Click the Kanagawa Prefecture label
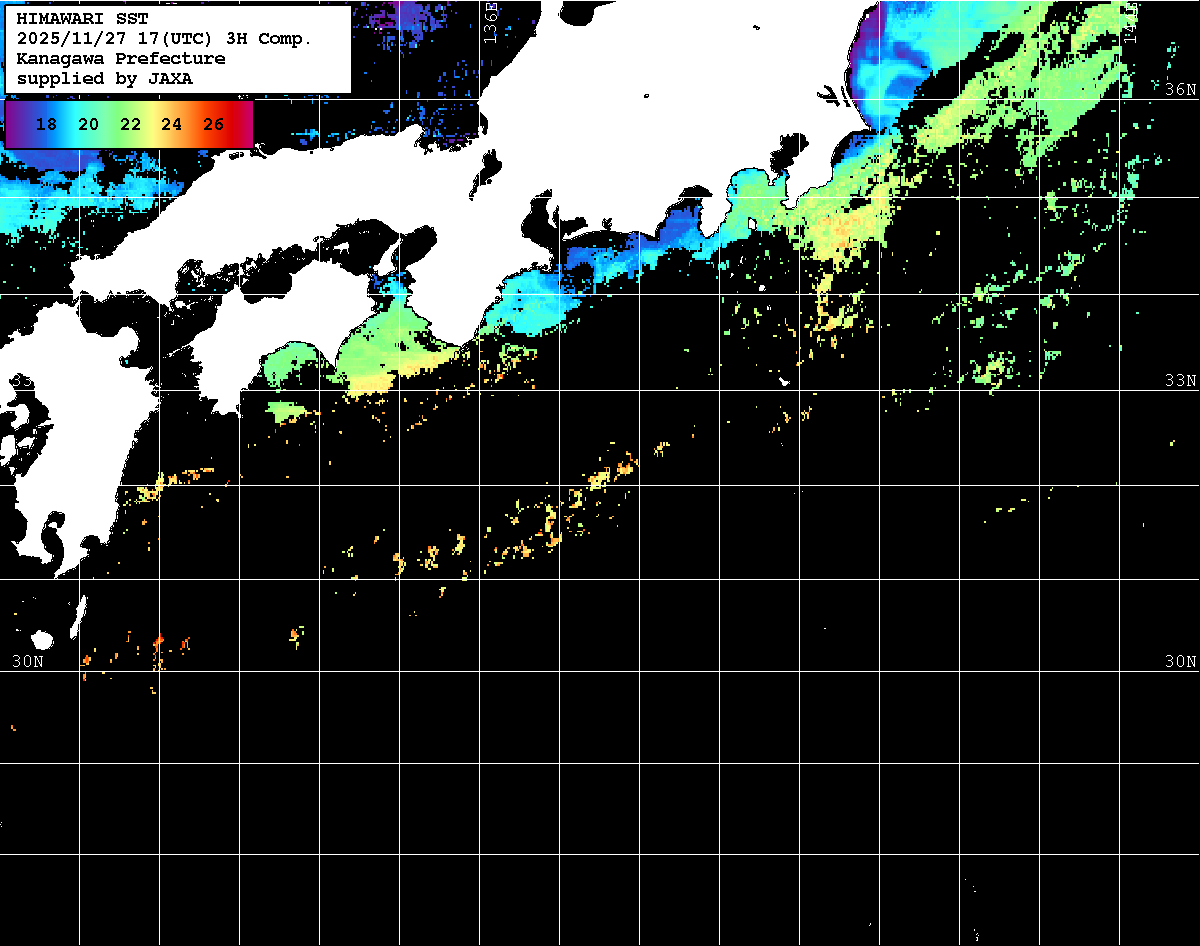Image resolution: width=1200 pixels, height=946 pixels. (120, 59)
